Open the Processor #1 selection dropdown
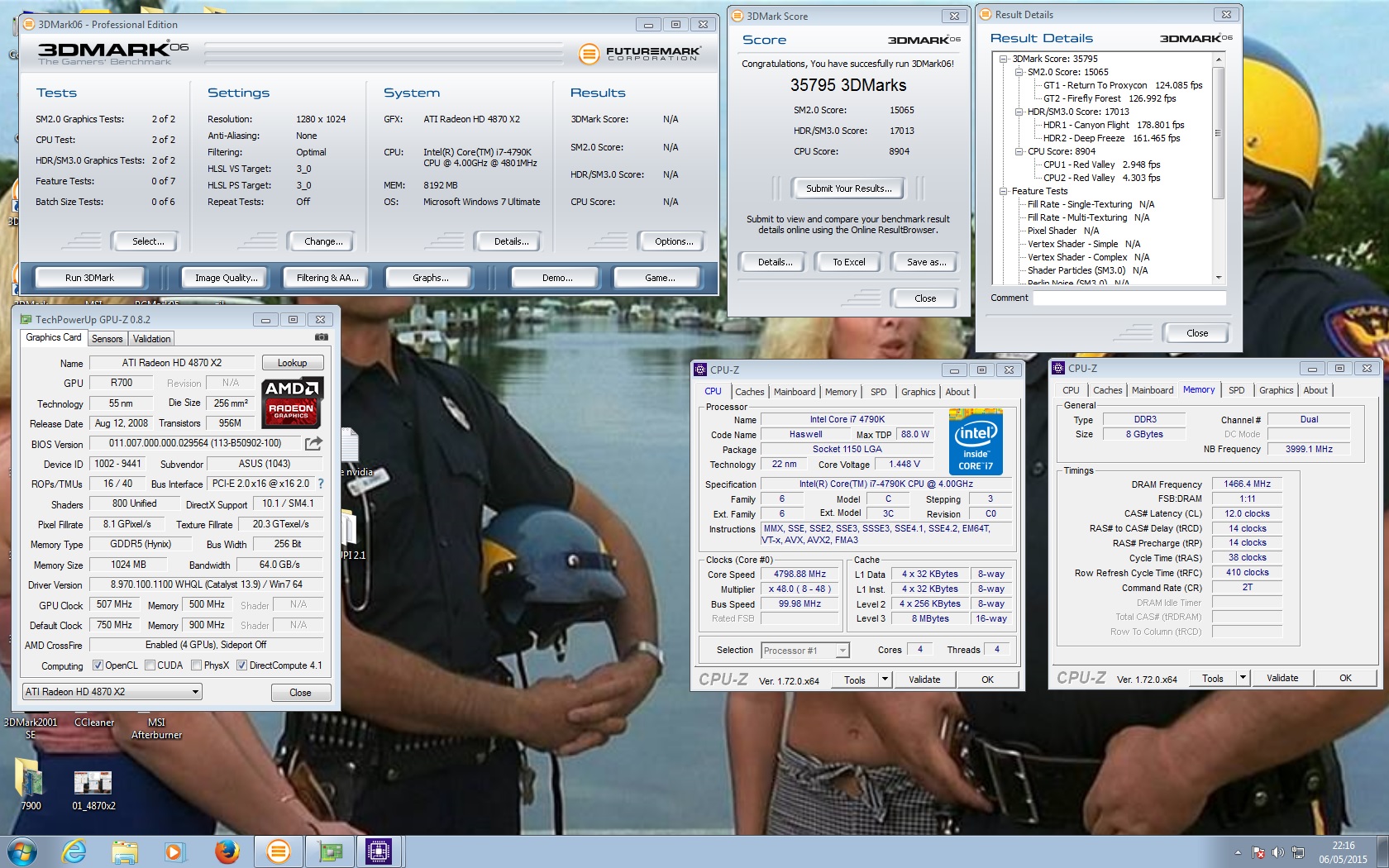Image resolution: width=1389 pixels, height=868 pixels. pyautogui.click(x=804, y=651)
